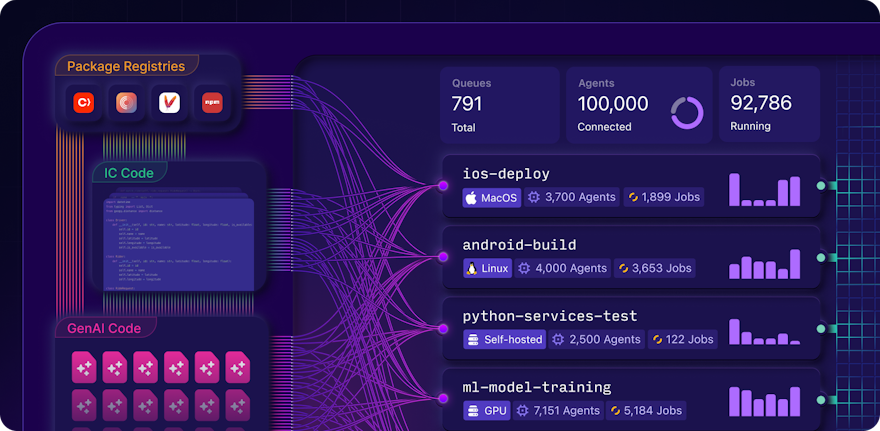The width and height of the screenshot is (880, 431).
Task: Click the 122 Jobs badge
Action: [683, 340]
